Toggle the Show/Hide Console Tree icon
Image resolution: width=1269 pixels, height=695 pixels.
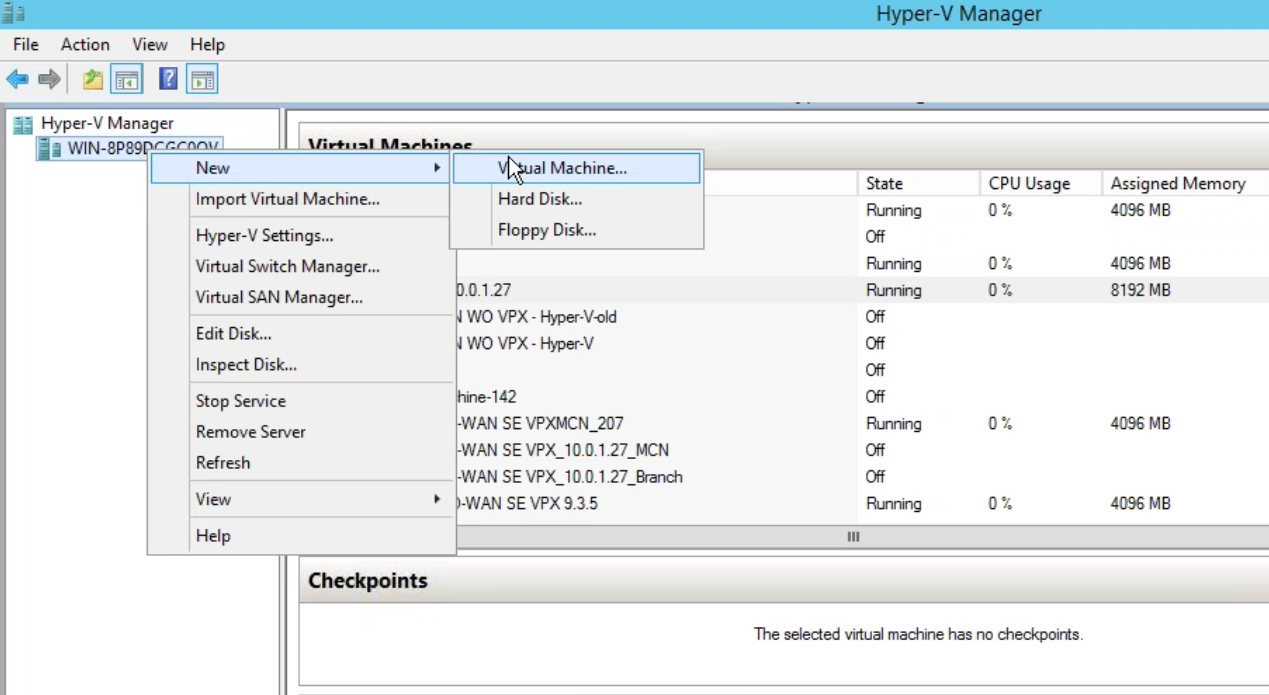[x=126, y=80]
